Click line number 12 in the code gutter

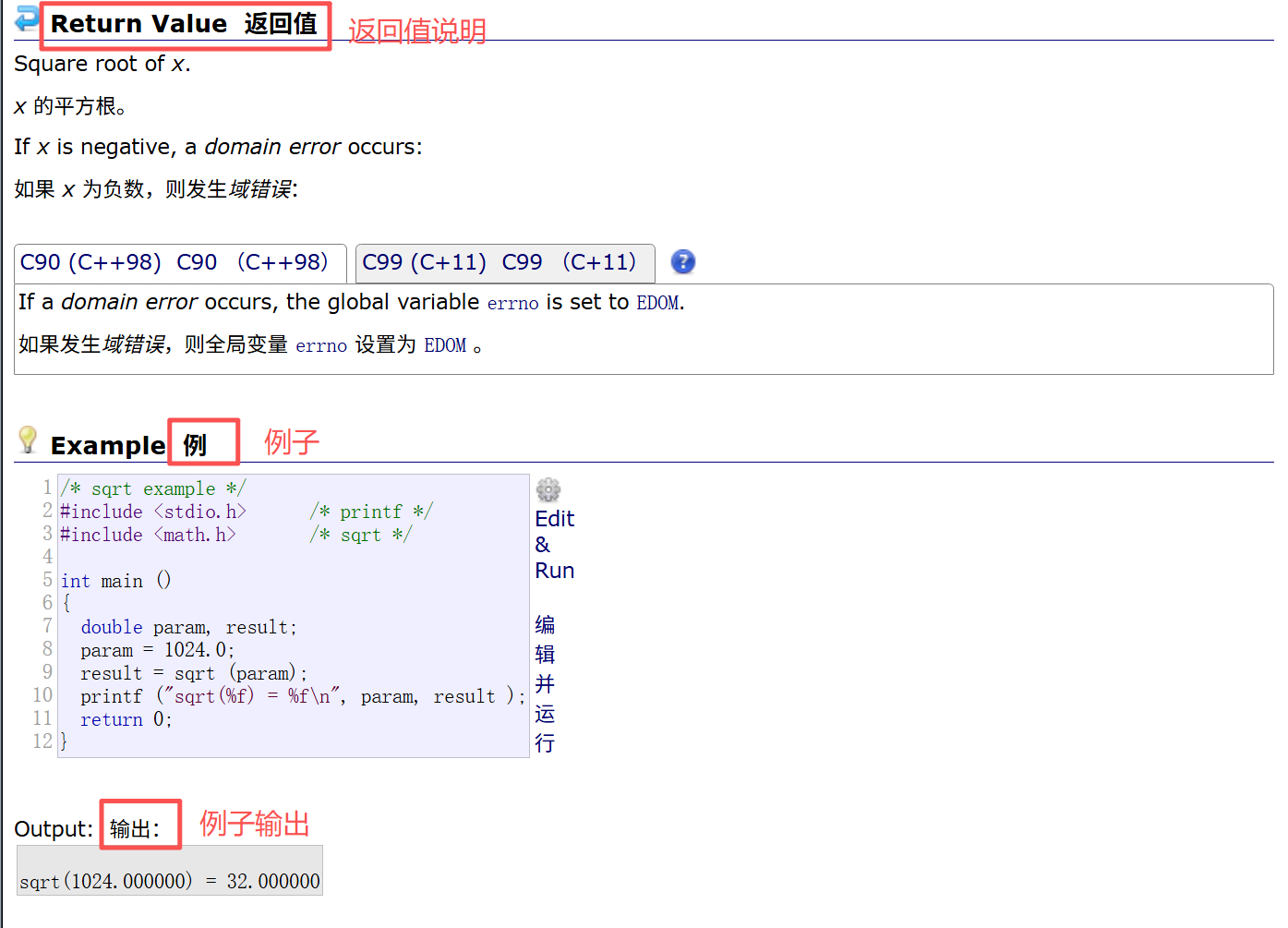coord(42,741)
